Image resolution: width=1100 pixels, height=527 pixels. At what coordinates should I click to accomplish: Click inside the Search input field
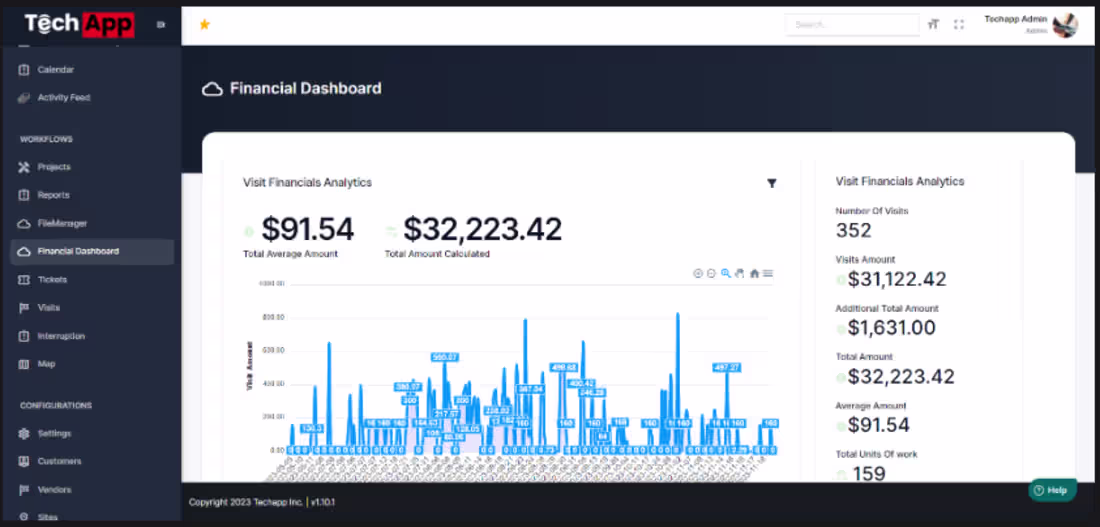[852, 25]
